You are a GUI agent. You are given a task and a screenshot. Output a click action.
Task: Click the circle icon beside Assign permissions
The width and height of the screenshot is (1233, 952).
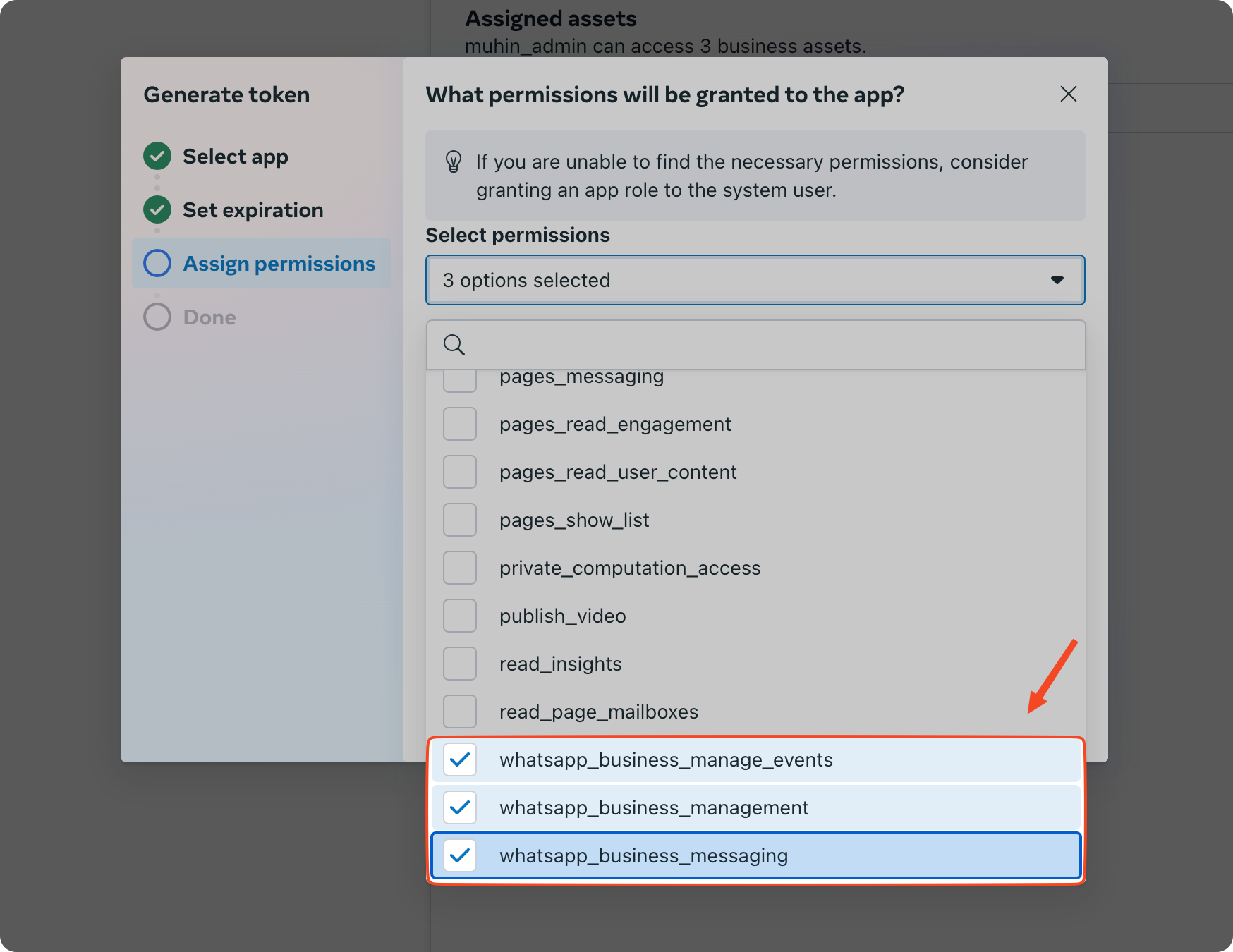[x=157, y=263]
